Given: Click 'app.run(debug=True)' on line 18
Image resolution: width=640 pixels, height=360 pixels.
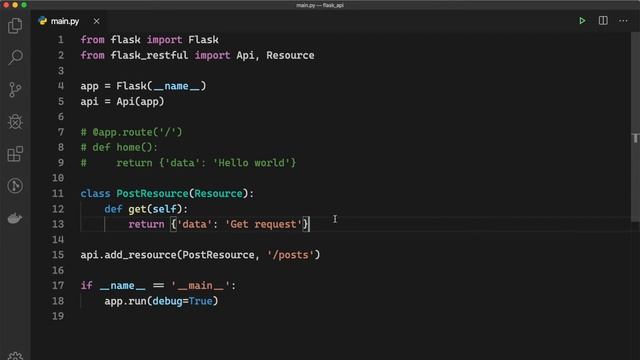Looking at the screenshot, I should (161, 301).
